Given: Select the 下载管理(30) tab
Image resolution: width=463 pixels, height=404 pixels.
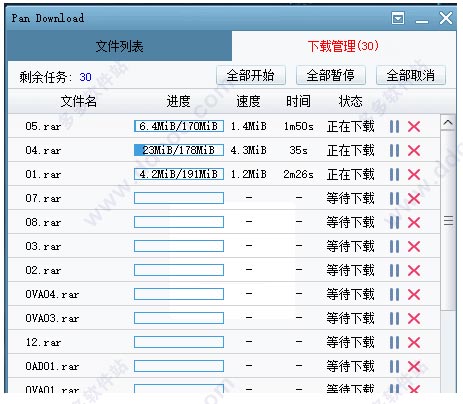Looking at the screenshot, I should pyautogui.click(x=343, y=46).
